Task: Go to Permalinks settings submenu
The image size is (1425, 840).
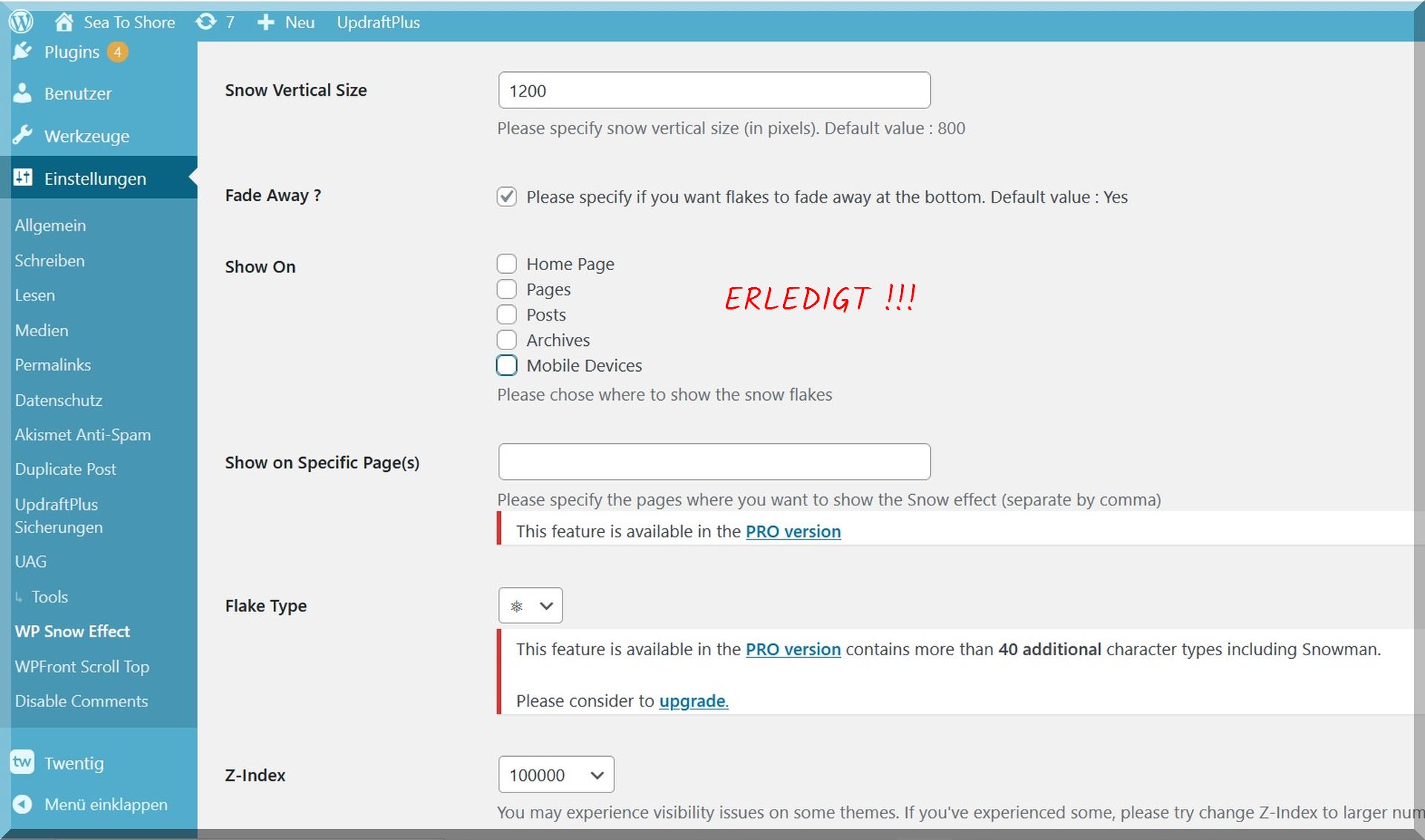Action: point(53,365)
